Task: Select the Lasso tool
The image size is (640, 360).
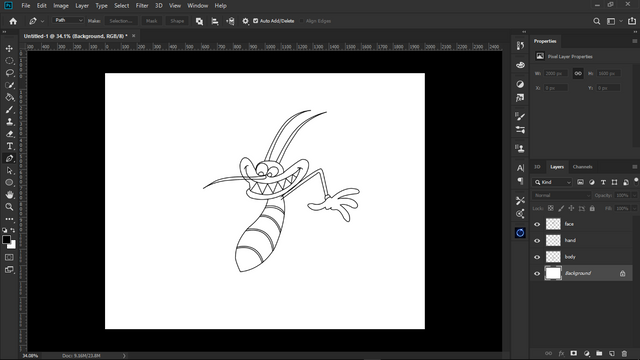Action: [x=9, y=73]
